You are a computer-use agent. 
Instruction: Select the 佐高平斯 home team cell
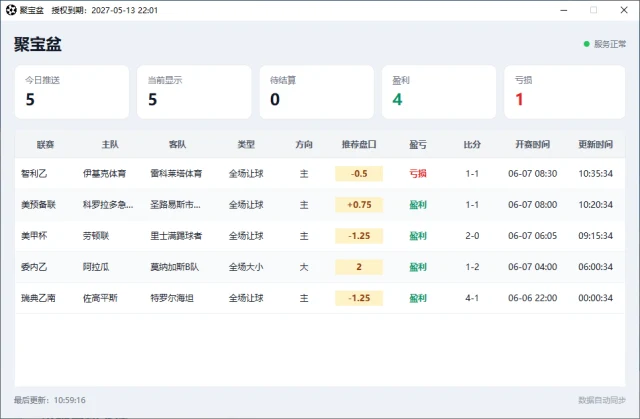[x=100, y=298]
